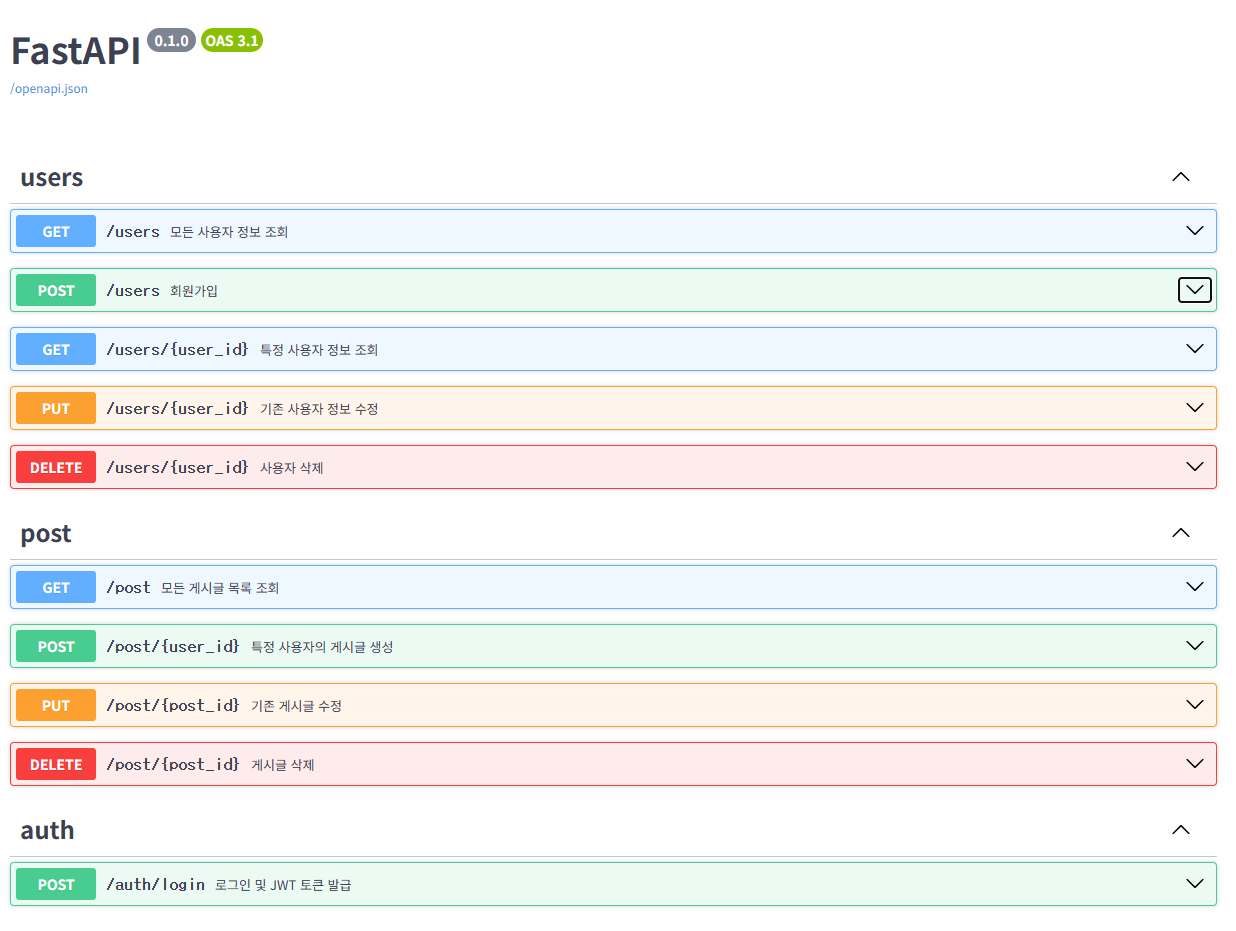Select the post section heading
Screen dimensions: 1236x931
46,534
